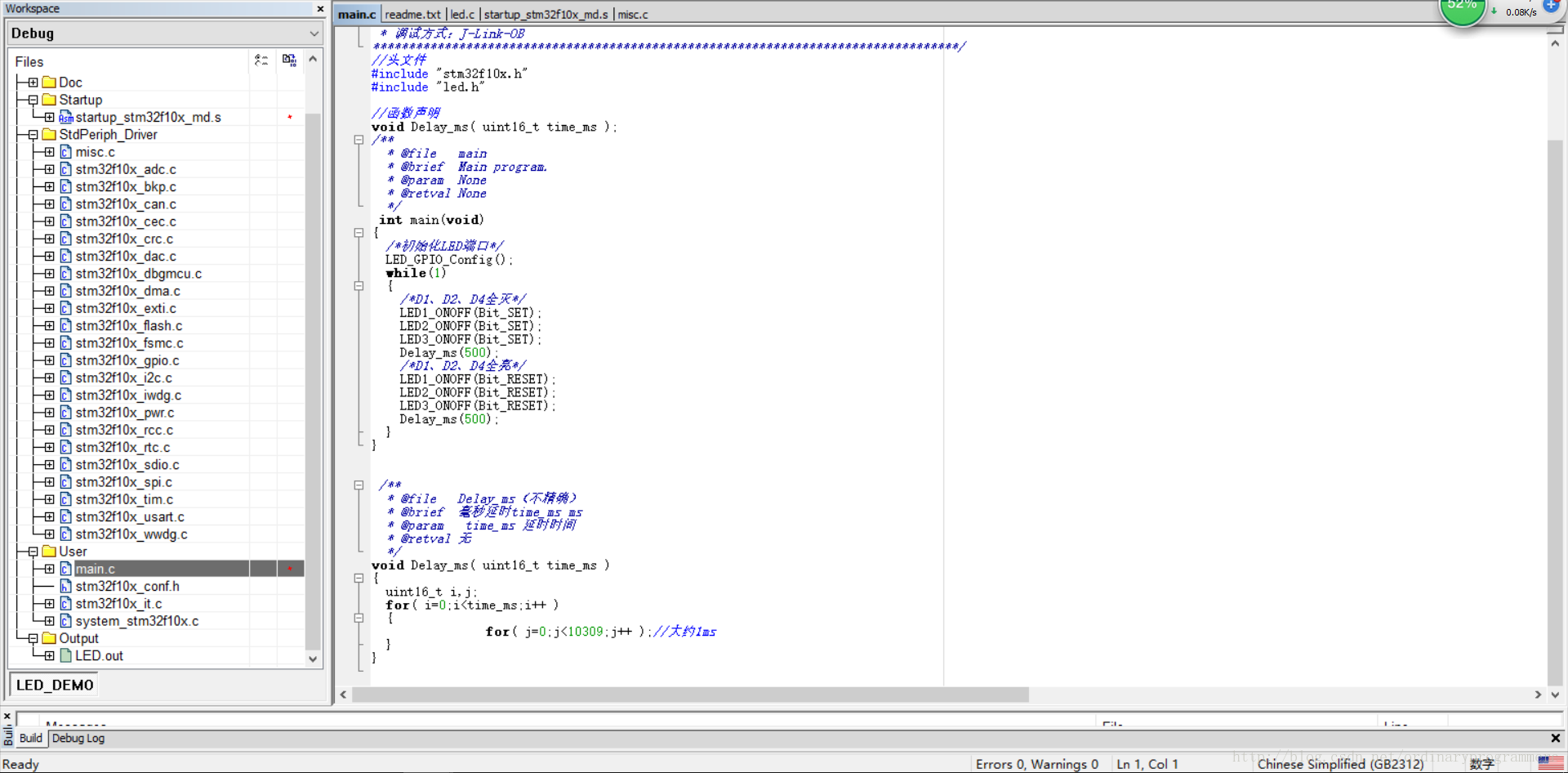Viewport: 1568px width, 773px height.
Task: Switch to the main.c editor tab
Action: 357,15
